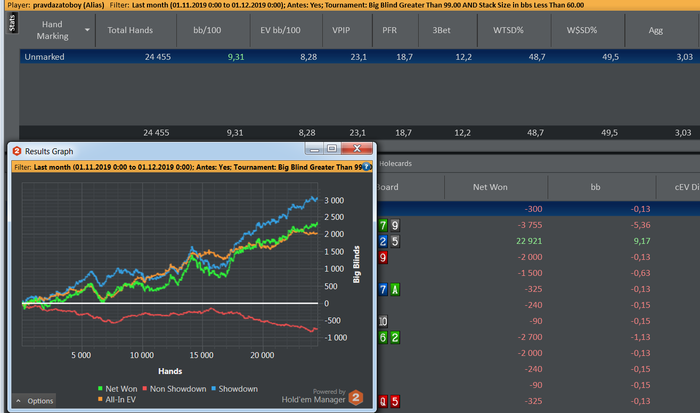Sort by Total Hands column header
Image resolution: width=700 pixels, height=413 pixels.
click(x=130, y=30)
